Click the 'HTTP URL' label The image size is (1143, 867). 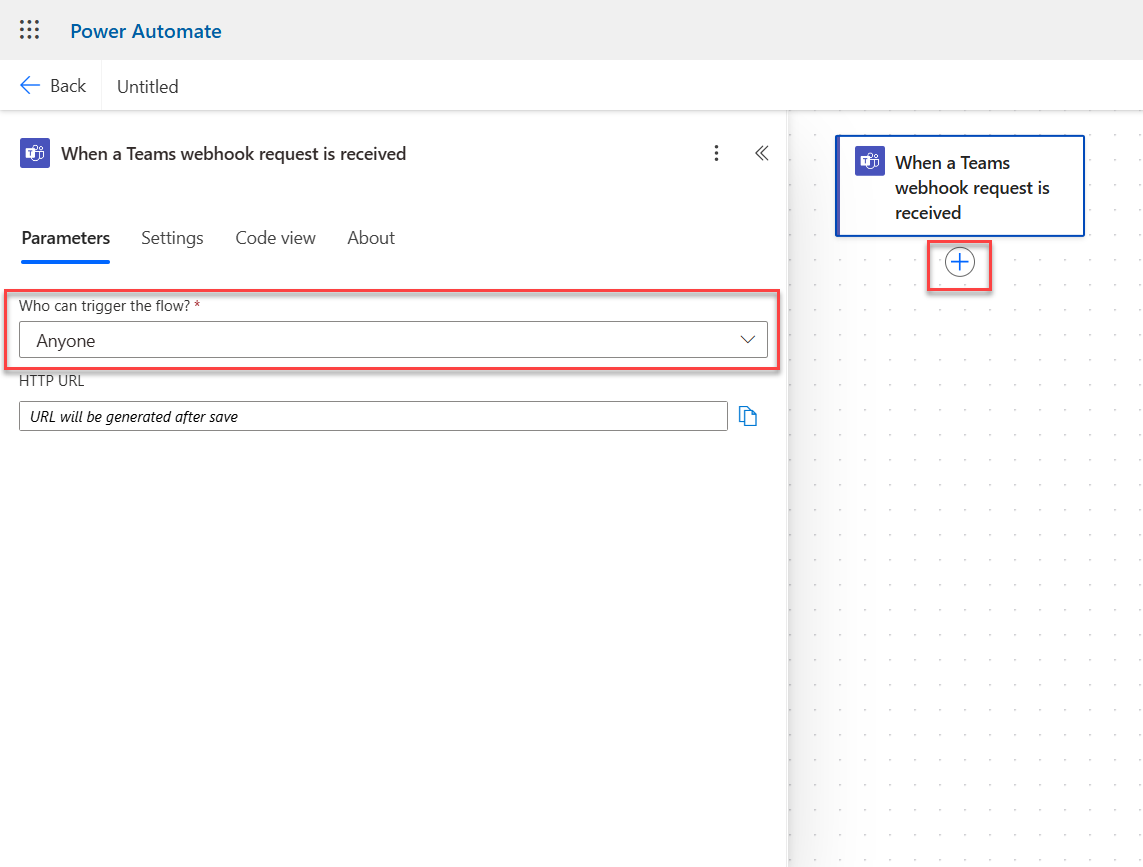52,381
